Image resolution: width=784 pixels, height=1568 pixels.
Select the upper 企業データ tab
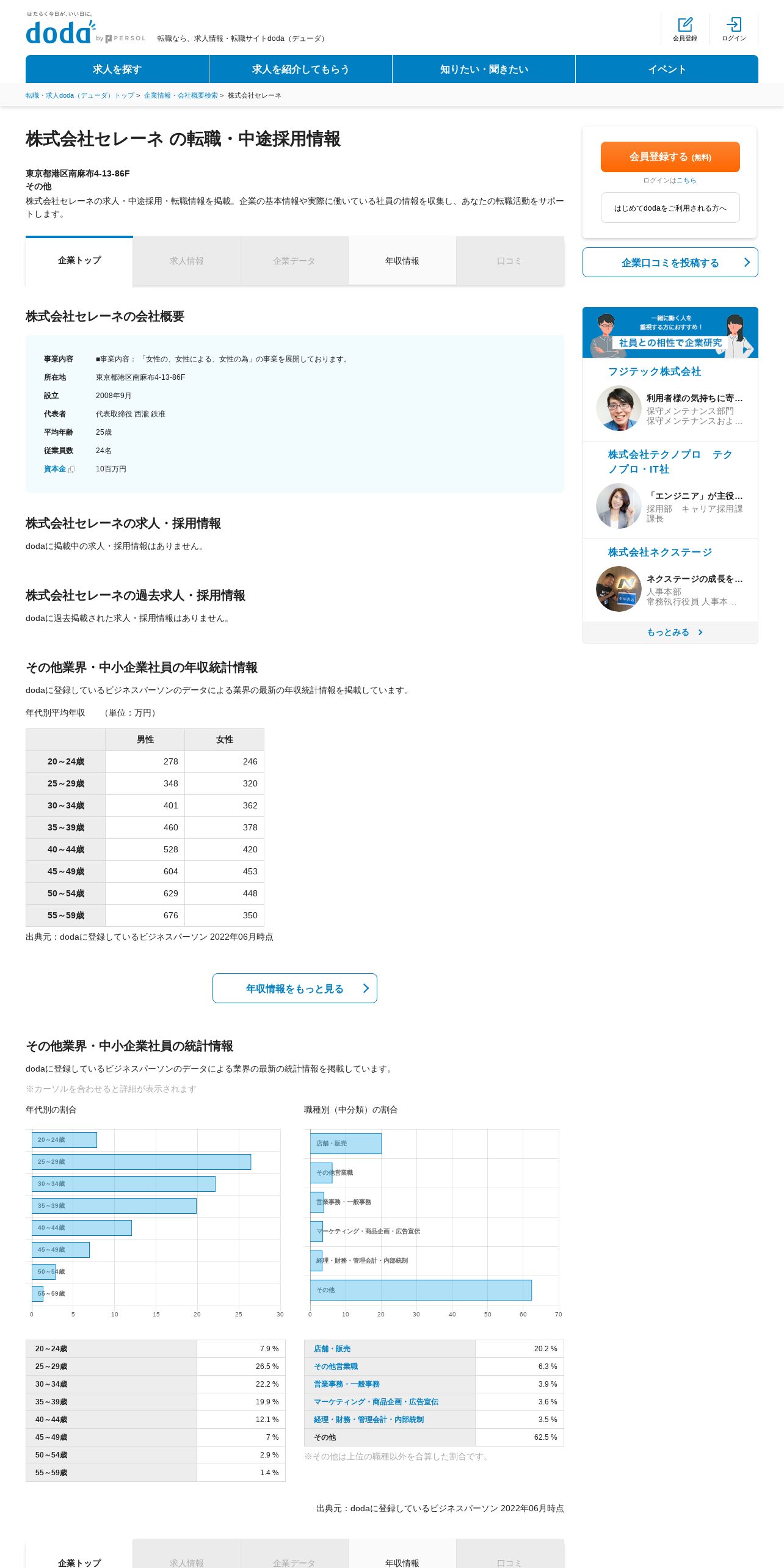point(294,261)
